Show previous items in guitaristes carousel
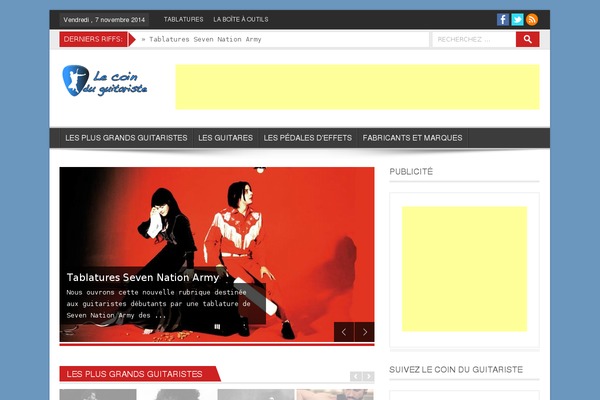This screenshot has width=600, height=400. 356,376
